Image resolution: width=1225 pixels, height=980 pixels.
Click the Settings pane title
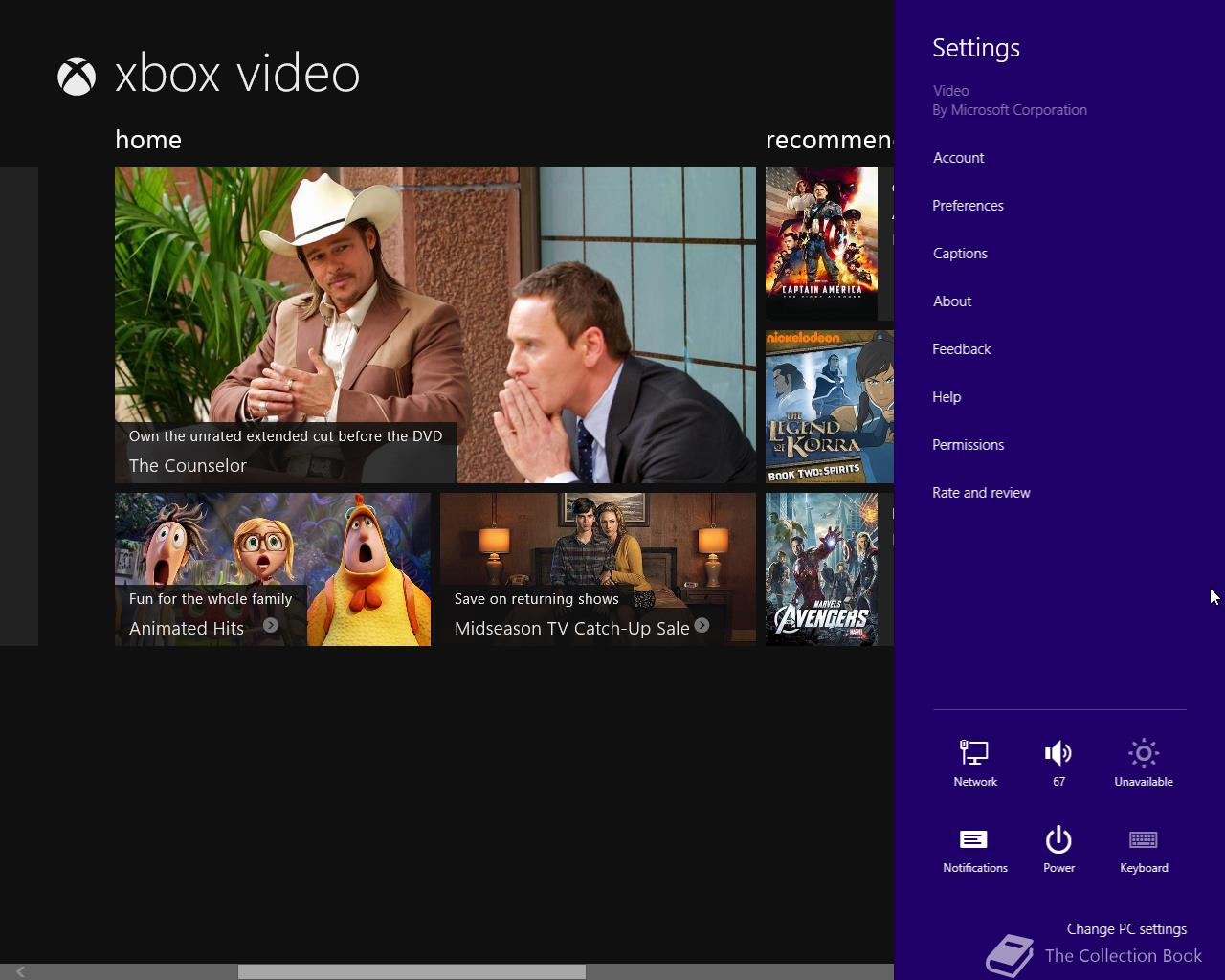point(976,48)
